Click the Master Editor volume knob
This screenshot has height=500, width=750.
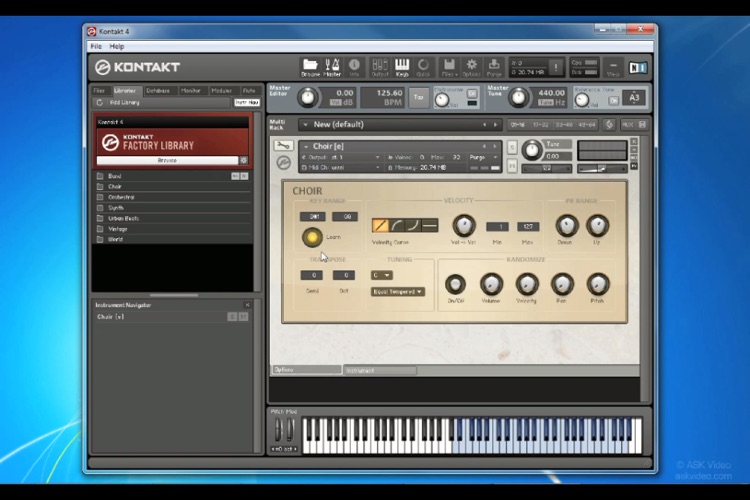click(308, 97)
